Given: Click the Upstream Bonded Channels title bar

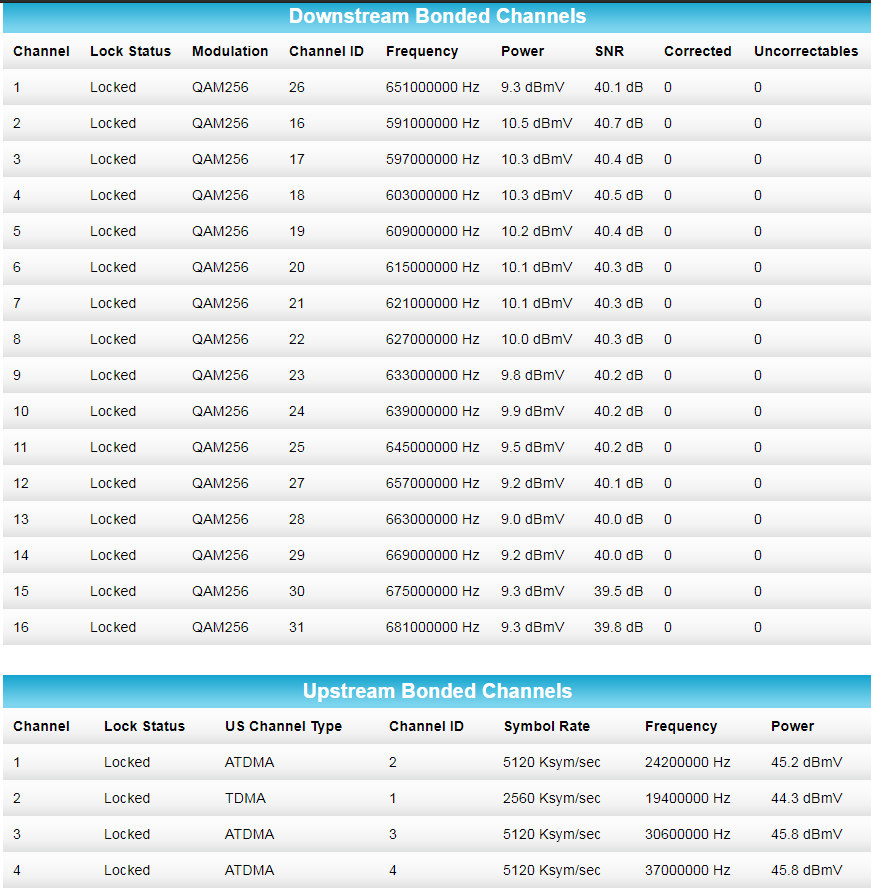Looking at the screenshot, I should 437,691.
